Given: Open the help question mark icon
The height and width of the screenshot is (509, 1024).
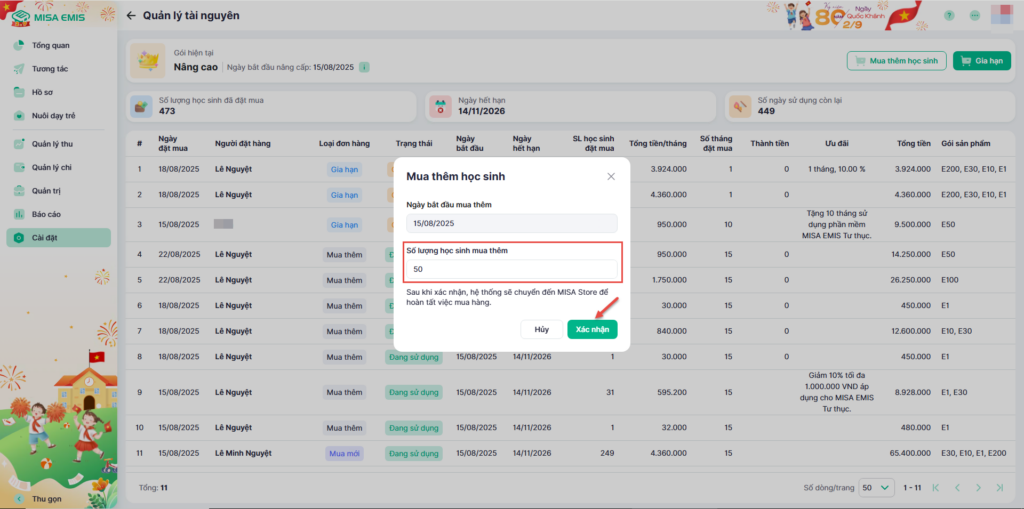Looking at the screenshot, I should pyautogui.click(x=947, y=16).
